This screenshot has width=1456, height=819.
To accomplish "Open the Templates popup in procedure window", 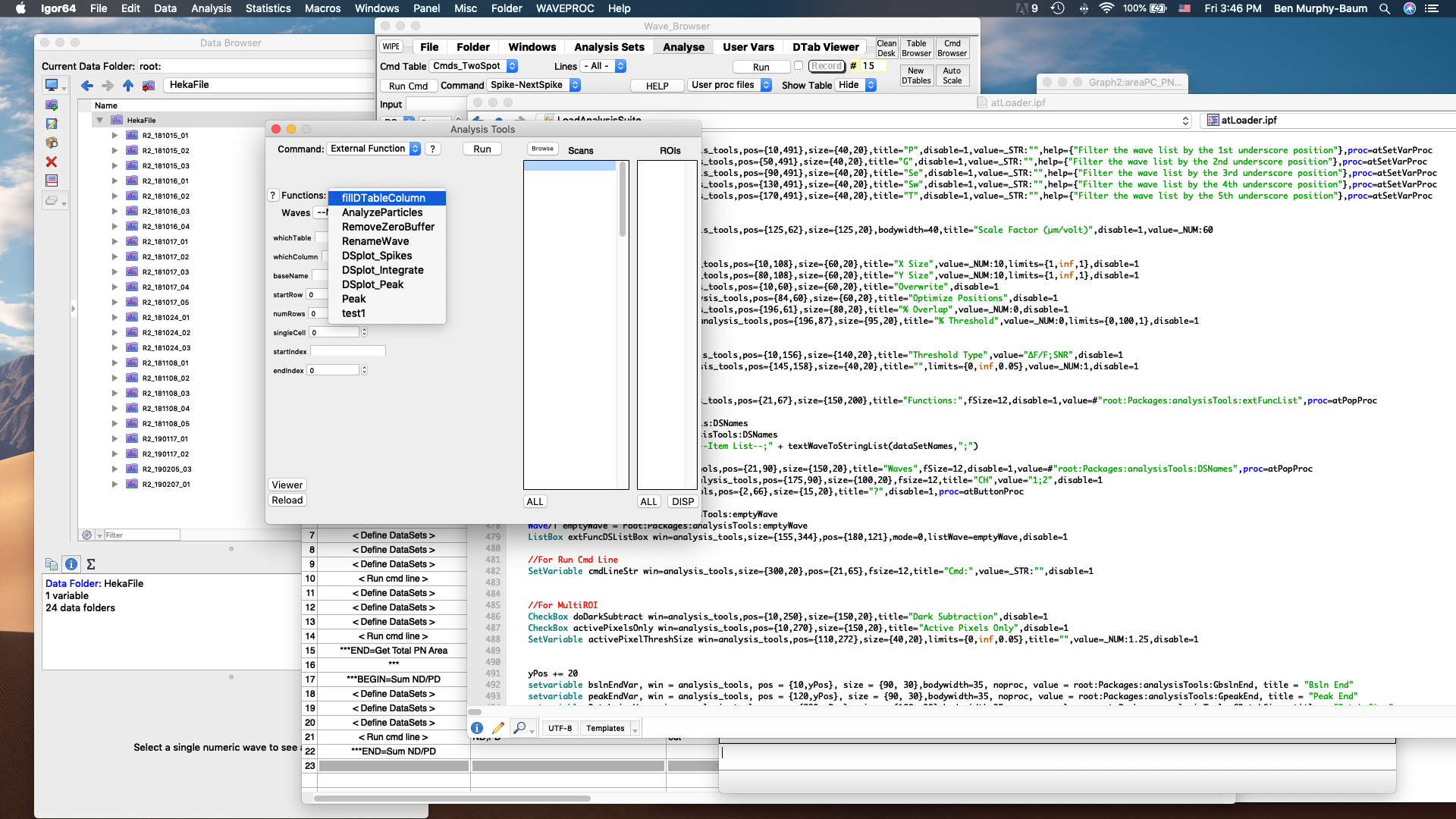I will coord(610,728).
